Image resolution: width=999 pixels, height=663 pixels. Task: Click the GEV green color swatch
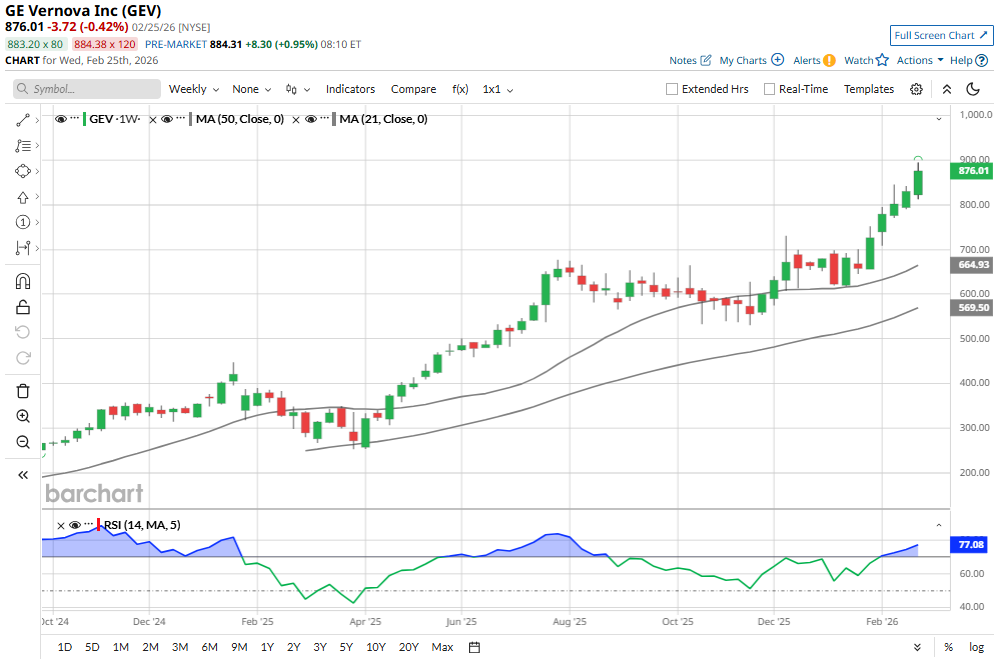click(85, 119)
